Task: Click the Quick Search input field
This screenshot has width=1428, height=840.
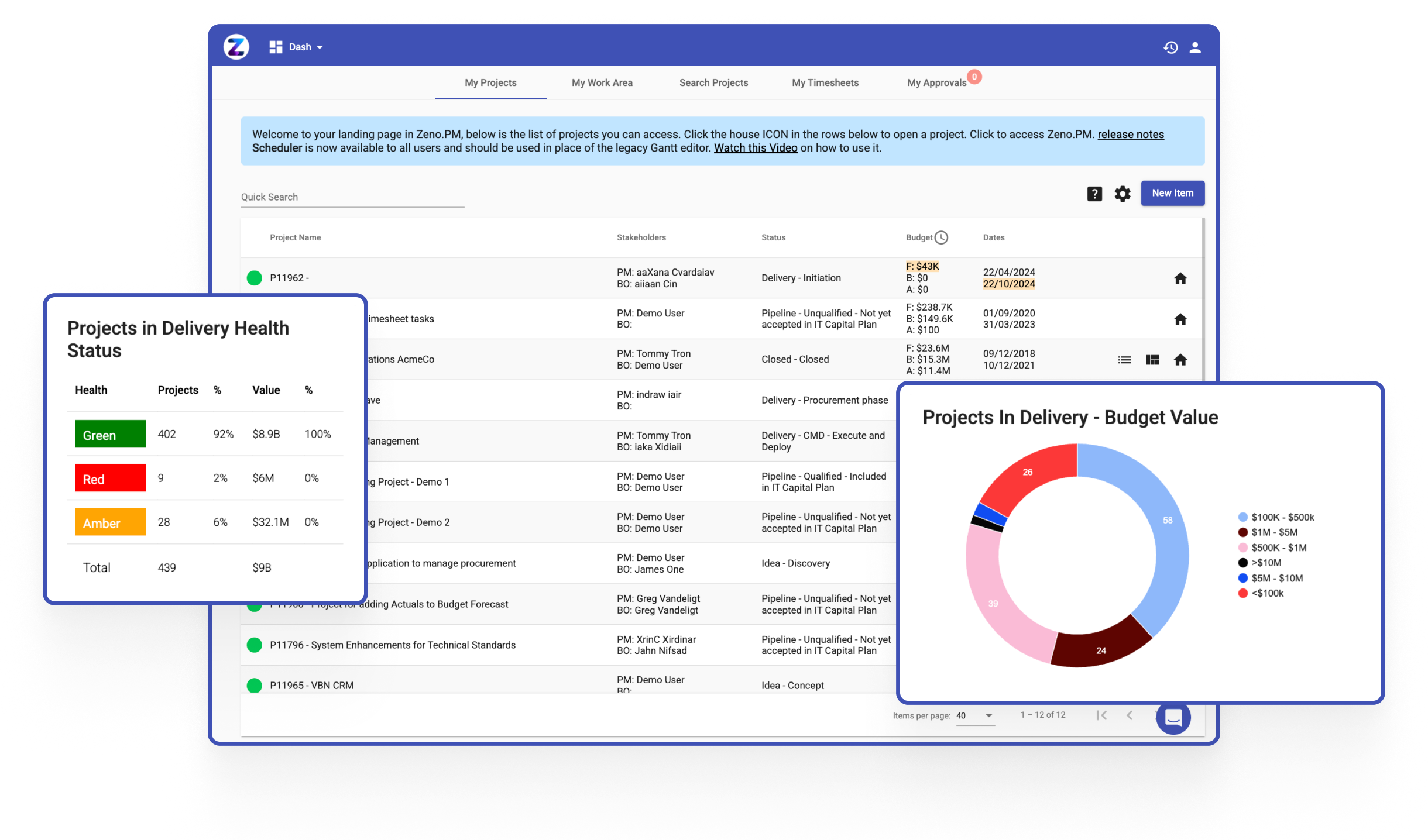Action: point(352,197)
